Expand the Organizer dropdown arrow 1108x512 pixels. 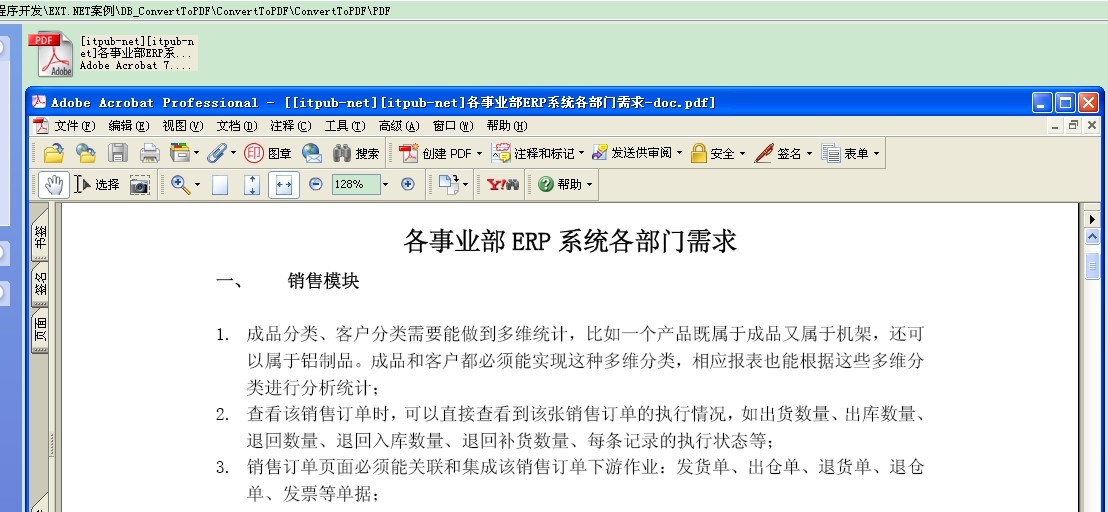(196, 153)
